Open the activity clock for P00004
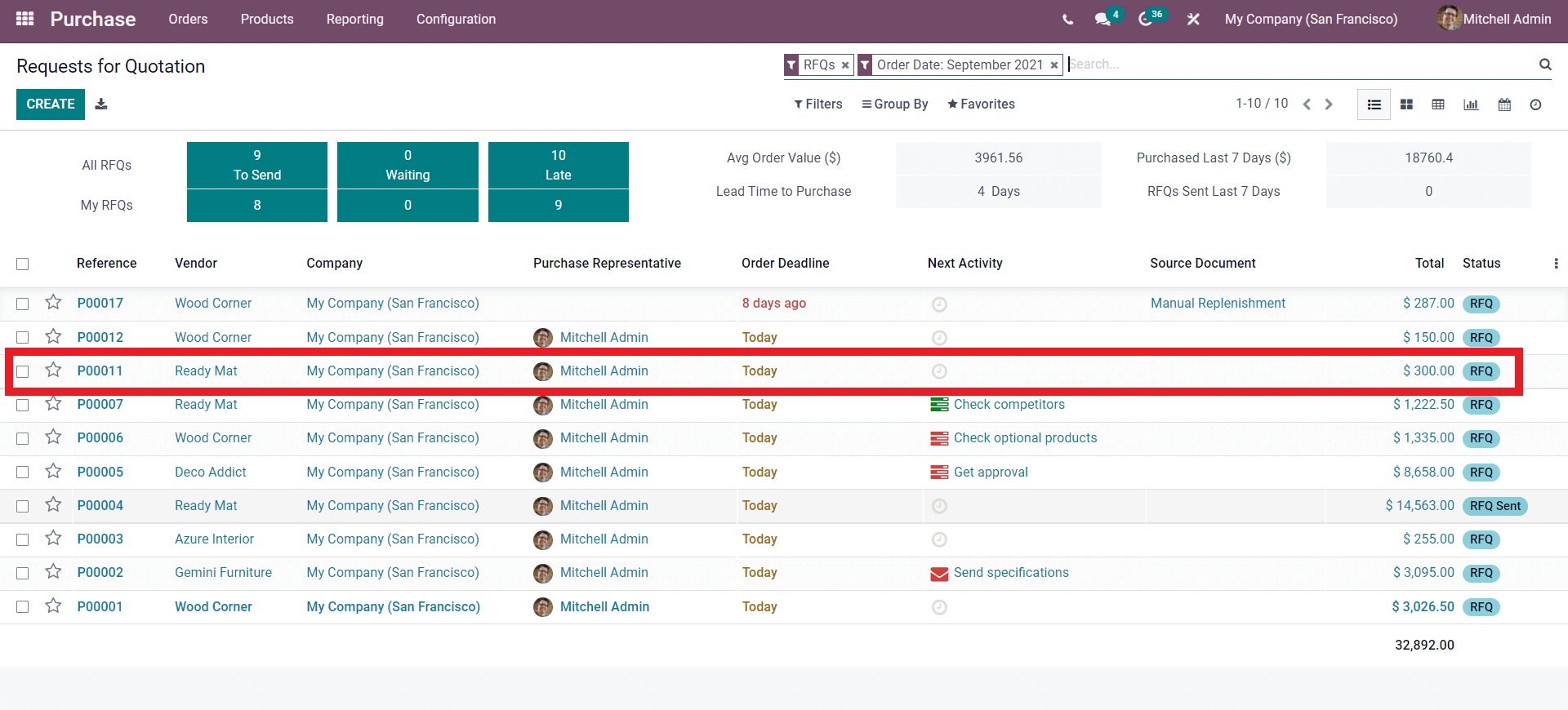The height and width of the screenshot is (710, 1568). (x=939, y=506)
